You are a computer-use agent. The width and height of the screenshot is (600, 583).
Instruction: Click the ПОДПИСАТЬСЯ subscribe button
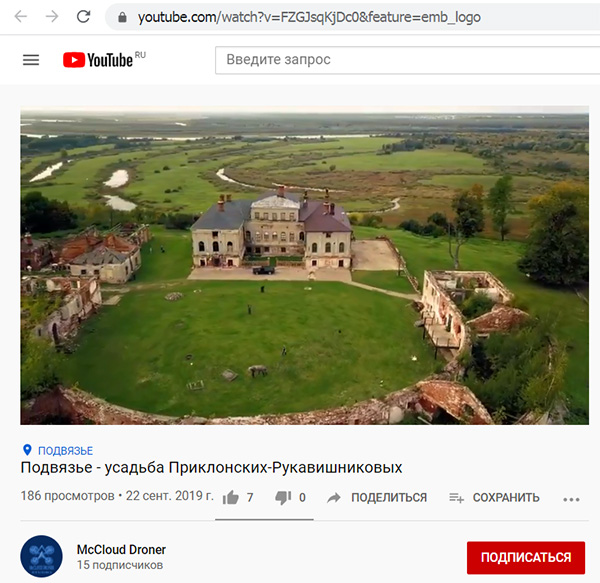pyautogui.click(x=526, y=557)
